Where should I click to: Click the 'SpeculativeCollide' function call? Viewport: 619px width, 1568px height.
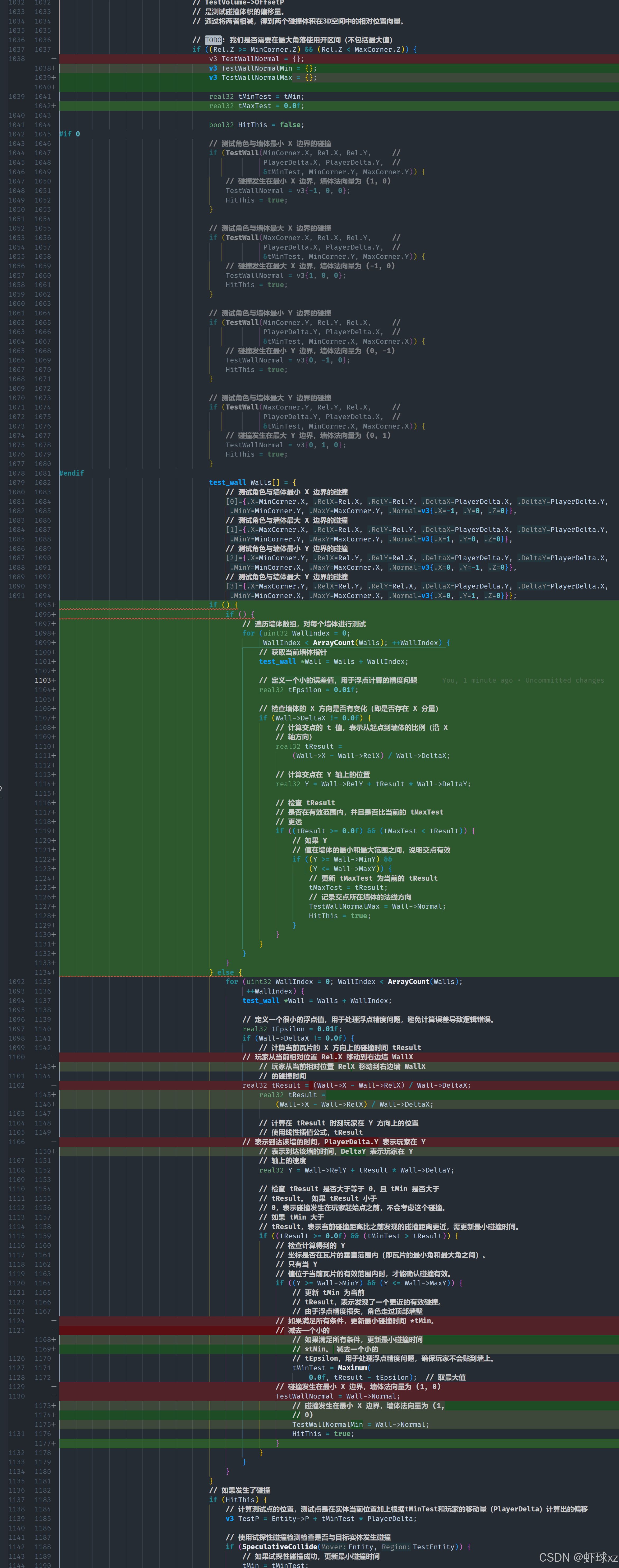pyautogui.click(x=279, y=1547)
